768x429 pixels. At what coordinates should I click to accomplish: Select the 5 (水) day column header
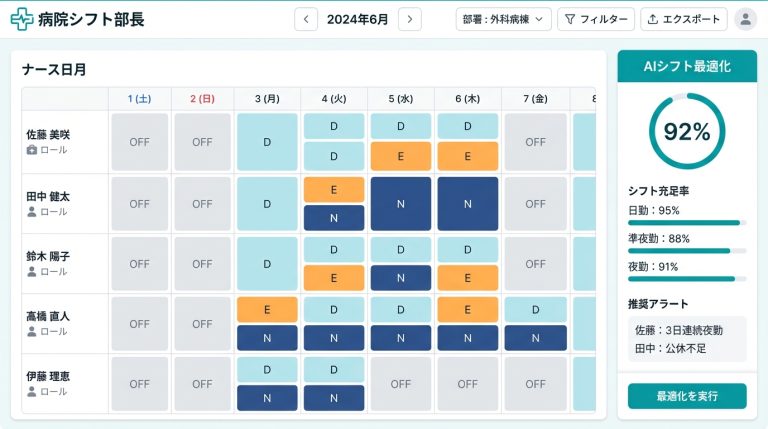[400, 98]
